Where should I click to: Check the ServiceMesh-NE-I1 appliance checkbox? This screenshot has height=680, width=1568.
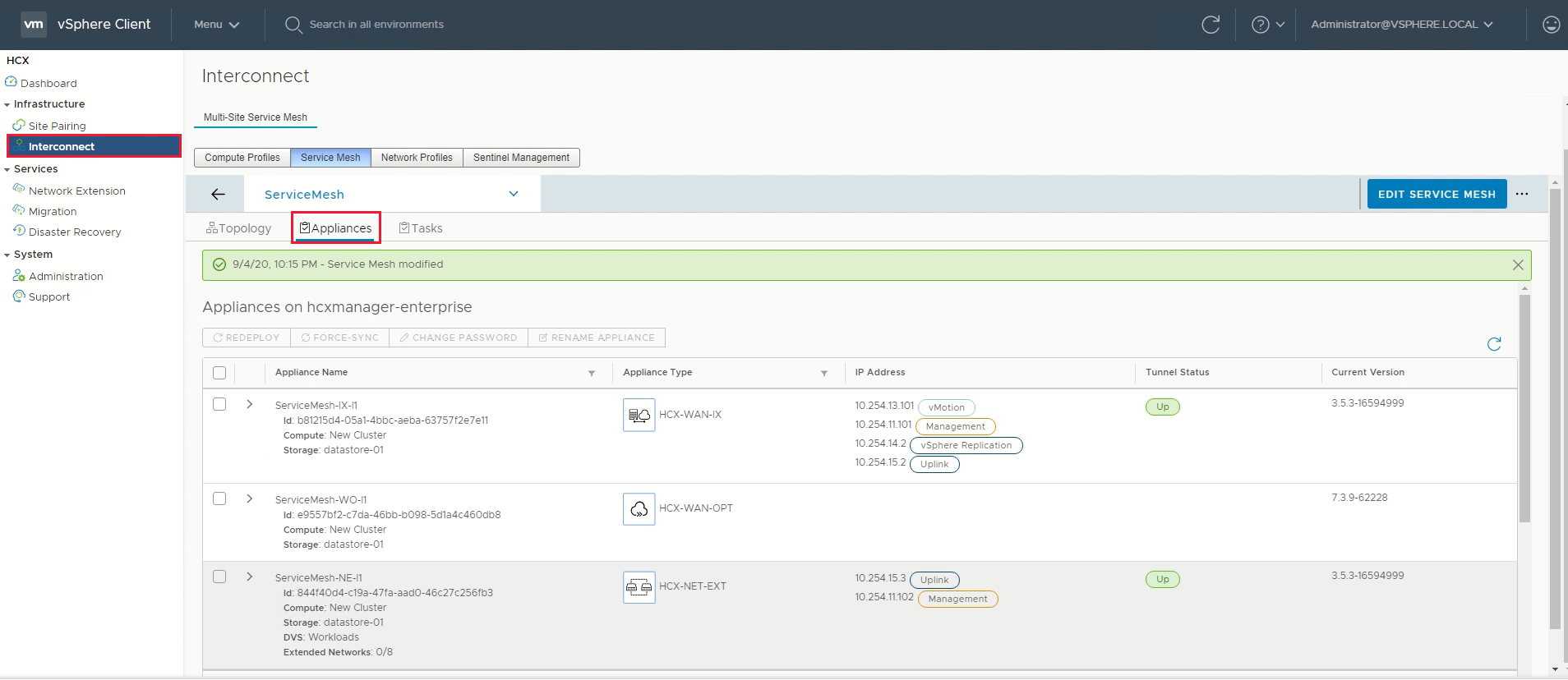coord(219,577)
